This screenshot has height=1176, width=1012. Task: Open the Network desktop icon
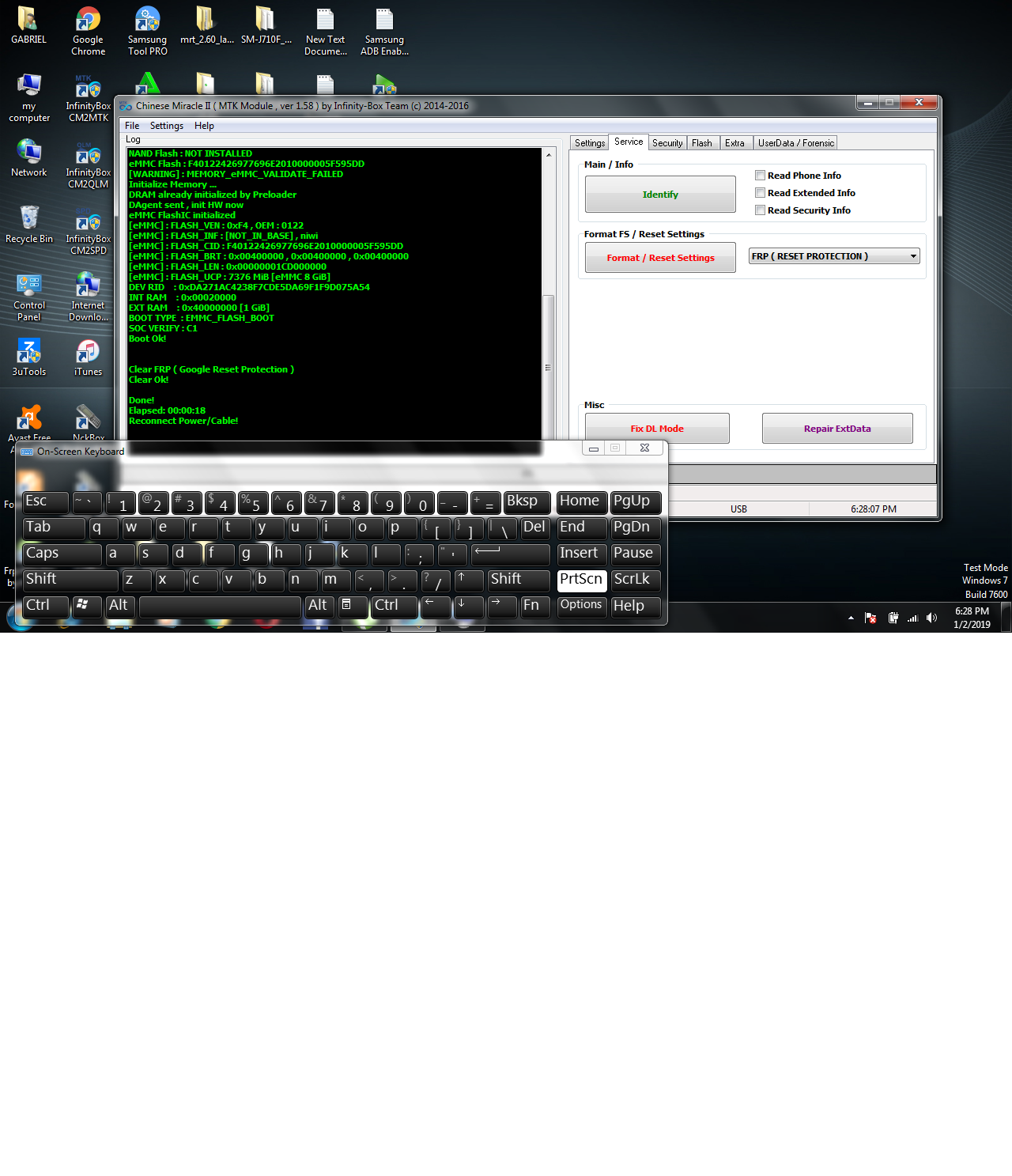pos(29,158)
